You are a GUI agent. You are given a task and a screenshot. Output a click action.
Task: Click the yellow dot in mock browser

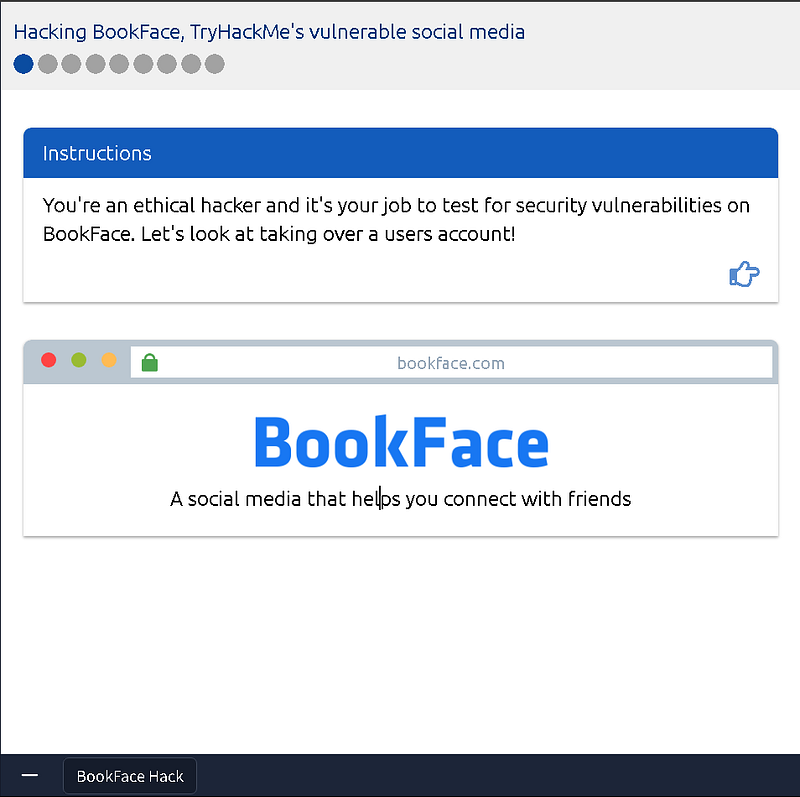pyautogui.click(x=109, y=360)
